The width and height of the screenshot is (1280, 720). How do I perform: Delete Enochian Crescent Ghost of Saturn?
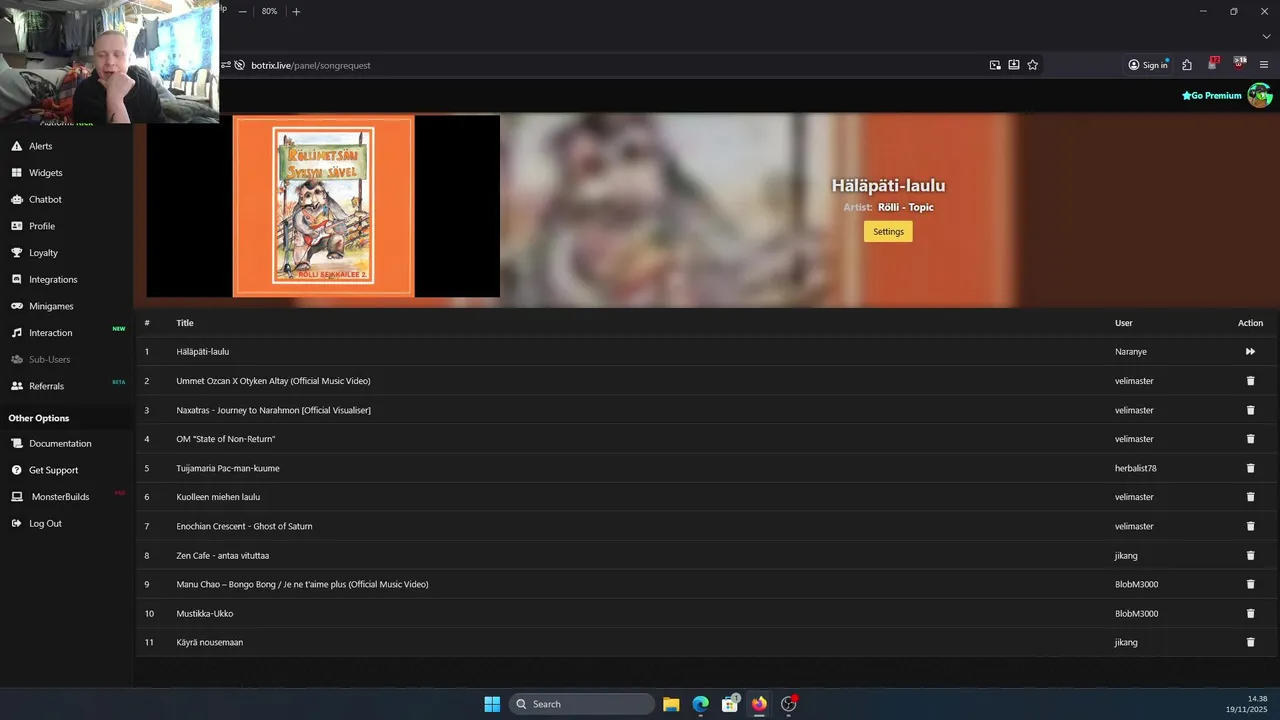1250,526
